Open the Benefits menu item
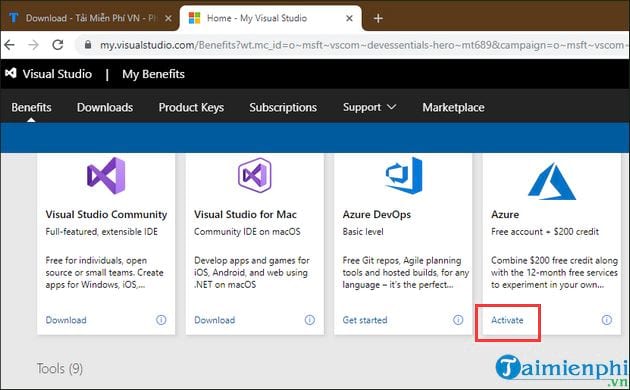The image size is (630, 390). click(31, 108)
